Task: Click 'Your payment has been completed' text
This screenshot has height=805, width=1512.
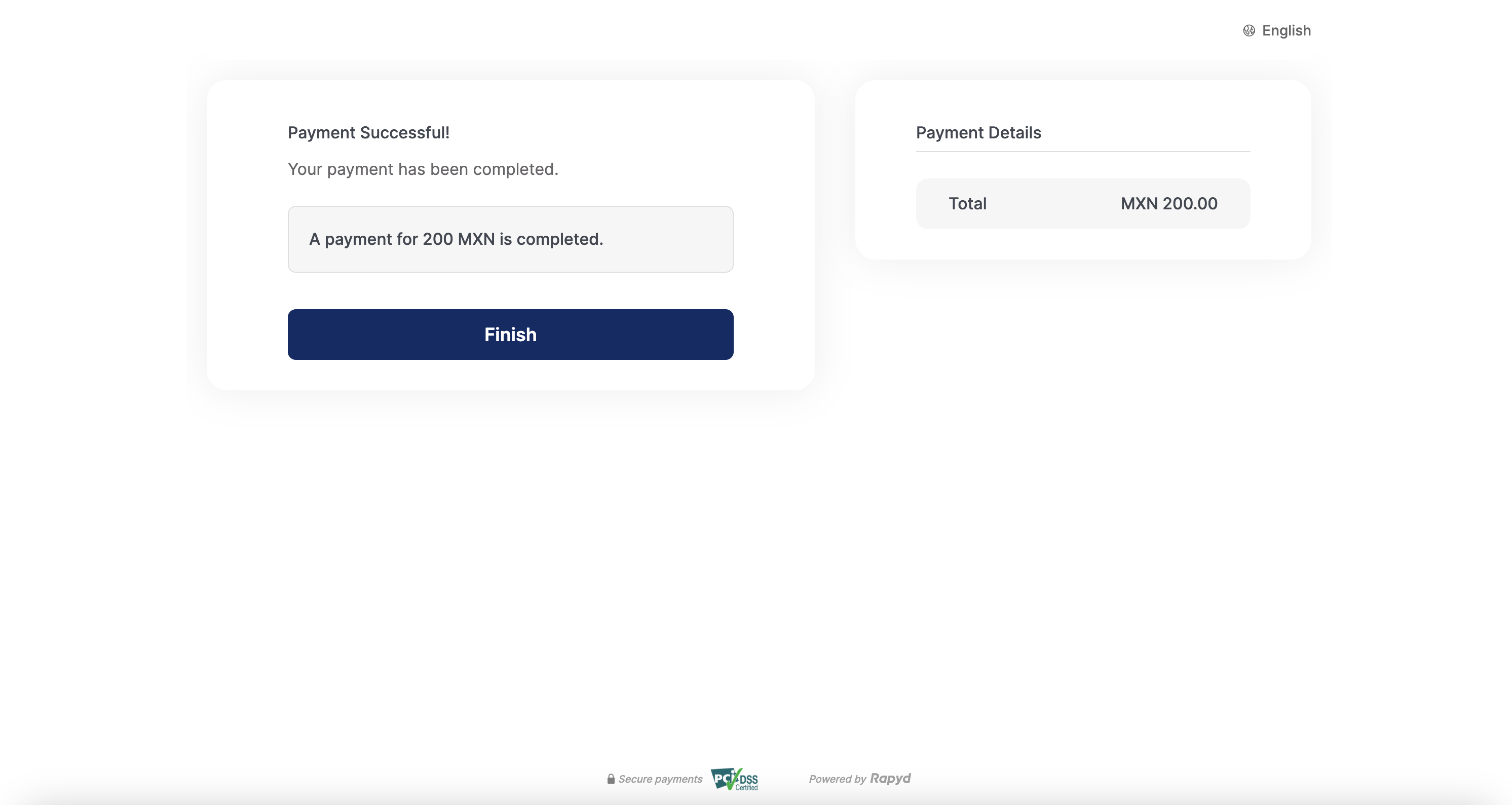Action: click(x=423, y=169)
